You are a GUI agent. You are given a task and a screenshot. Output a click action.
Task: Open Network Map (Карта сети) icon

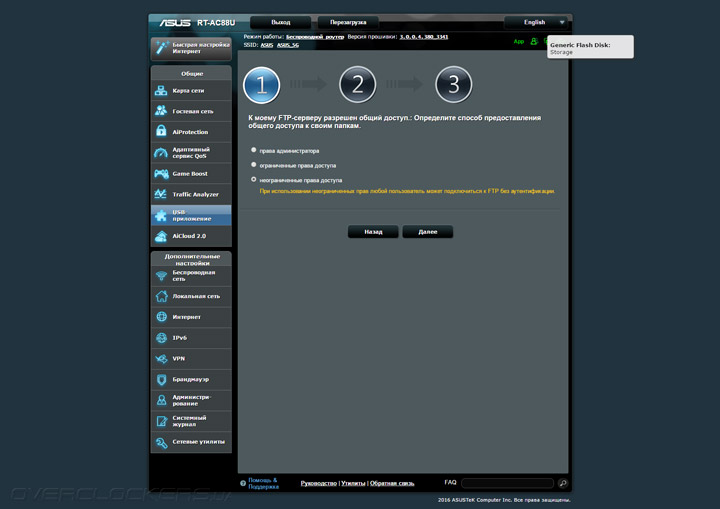tap(161, 90)
